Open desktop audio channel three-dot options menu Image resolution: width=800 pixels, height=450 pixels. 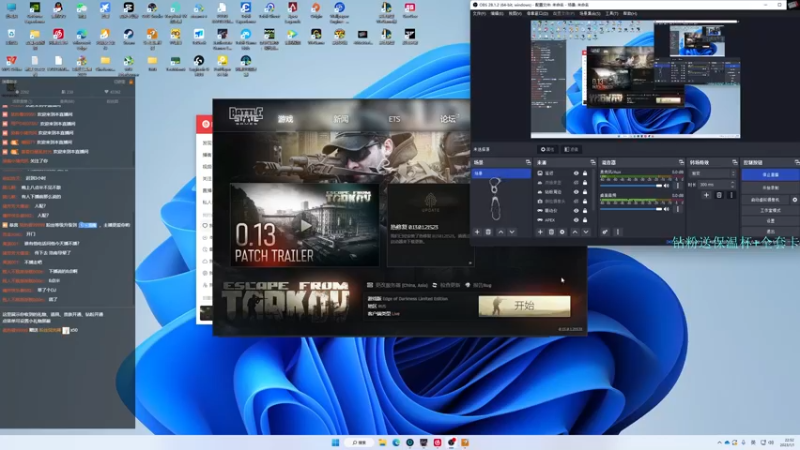tap(678, 209)
